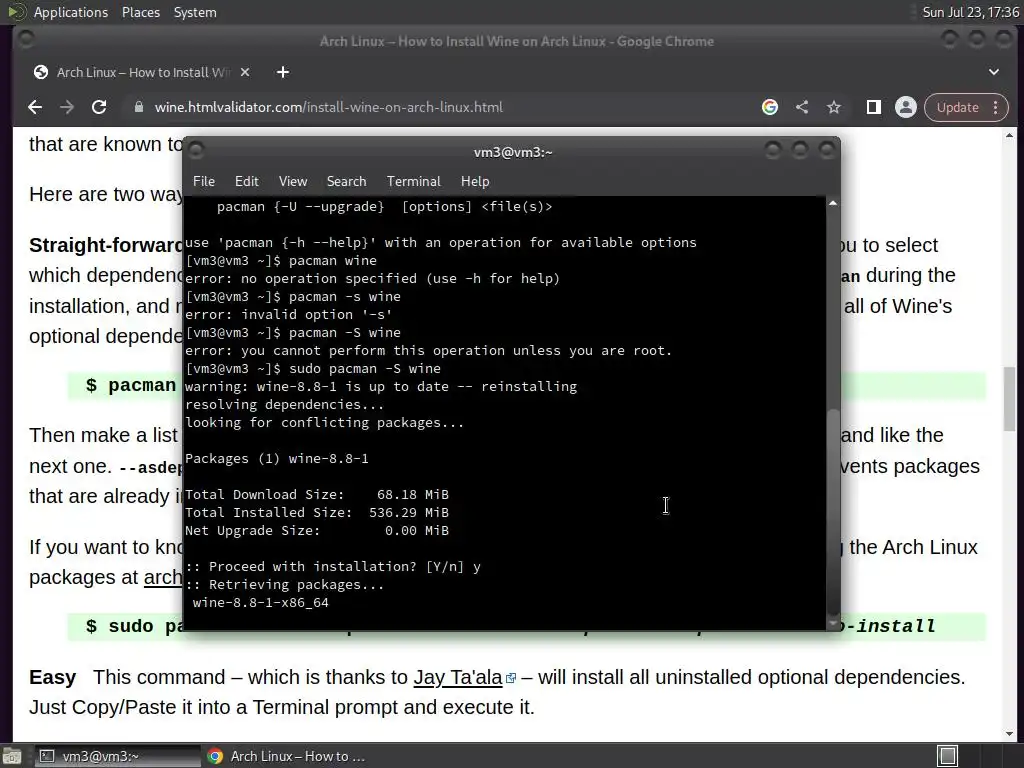Click the terminal scrollbar thumb

tap(833, 513)
